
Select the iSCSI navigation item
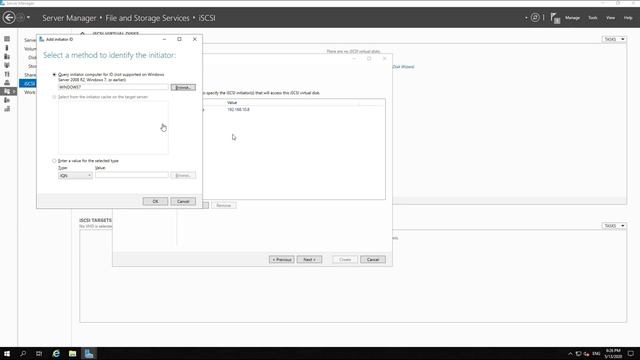(x=29, y=84)
